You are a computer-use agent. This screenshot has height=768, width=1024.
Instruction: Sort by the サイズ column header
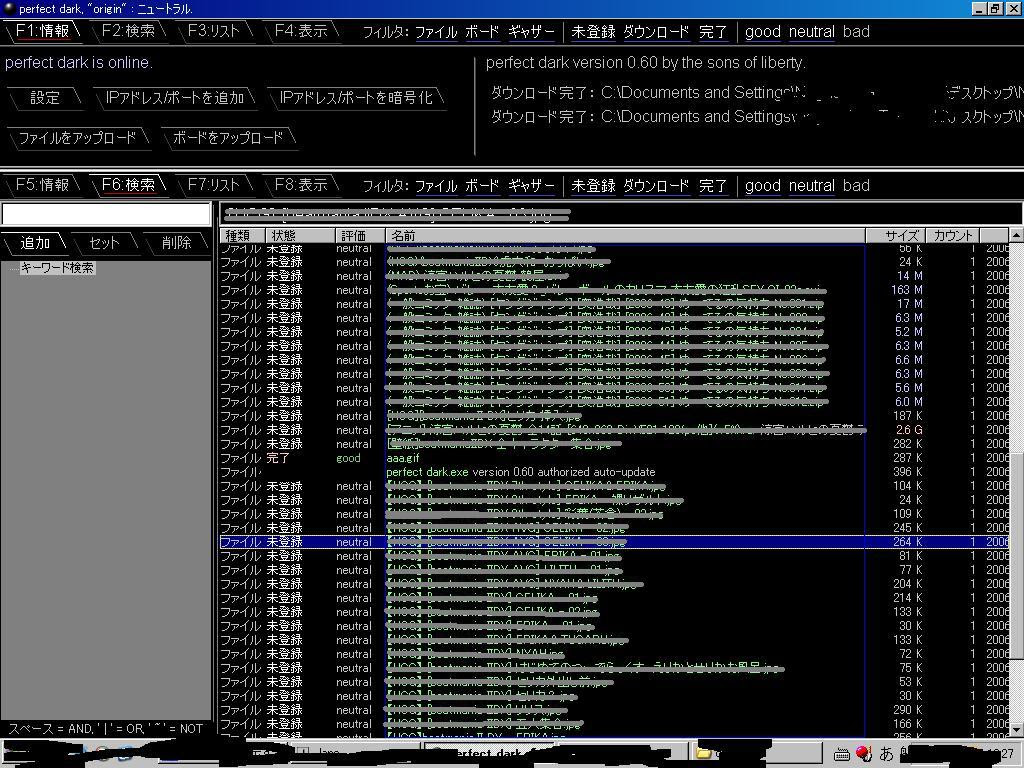click(896, 236)
